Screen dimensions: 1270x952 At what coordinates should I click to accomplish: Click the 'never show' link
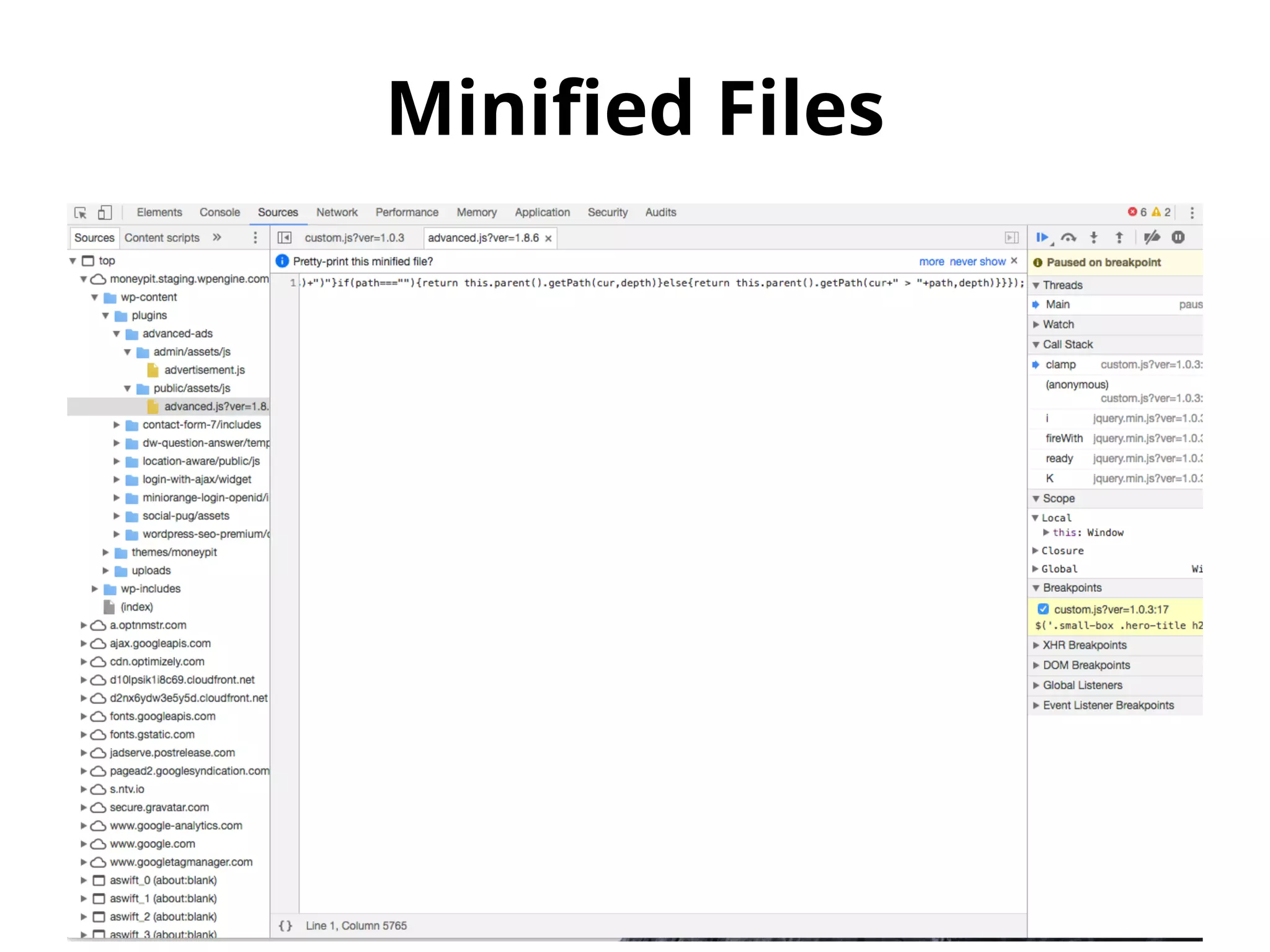click(977, 262)
